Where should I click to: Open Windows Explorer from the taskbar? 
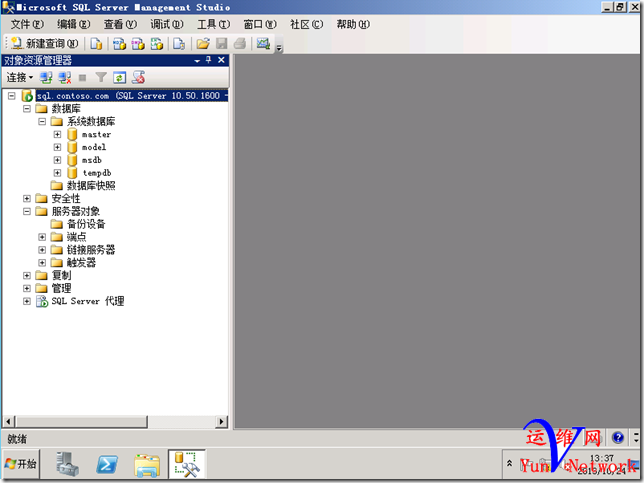point(147,465)
